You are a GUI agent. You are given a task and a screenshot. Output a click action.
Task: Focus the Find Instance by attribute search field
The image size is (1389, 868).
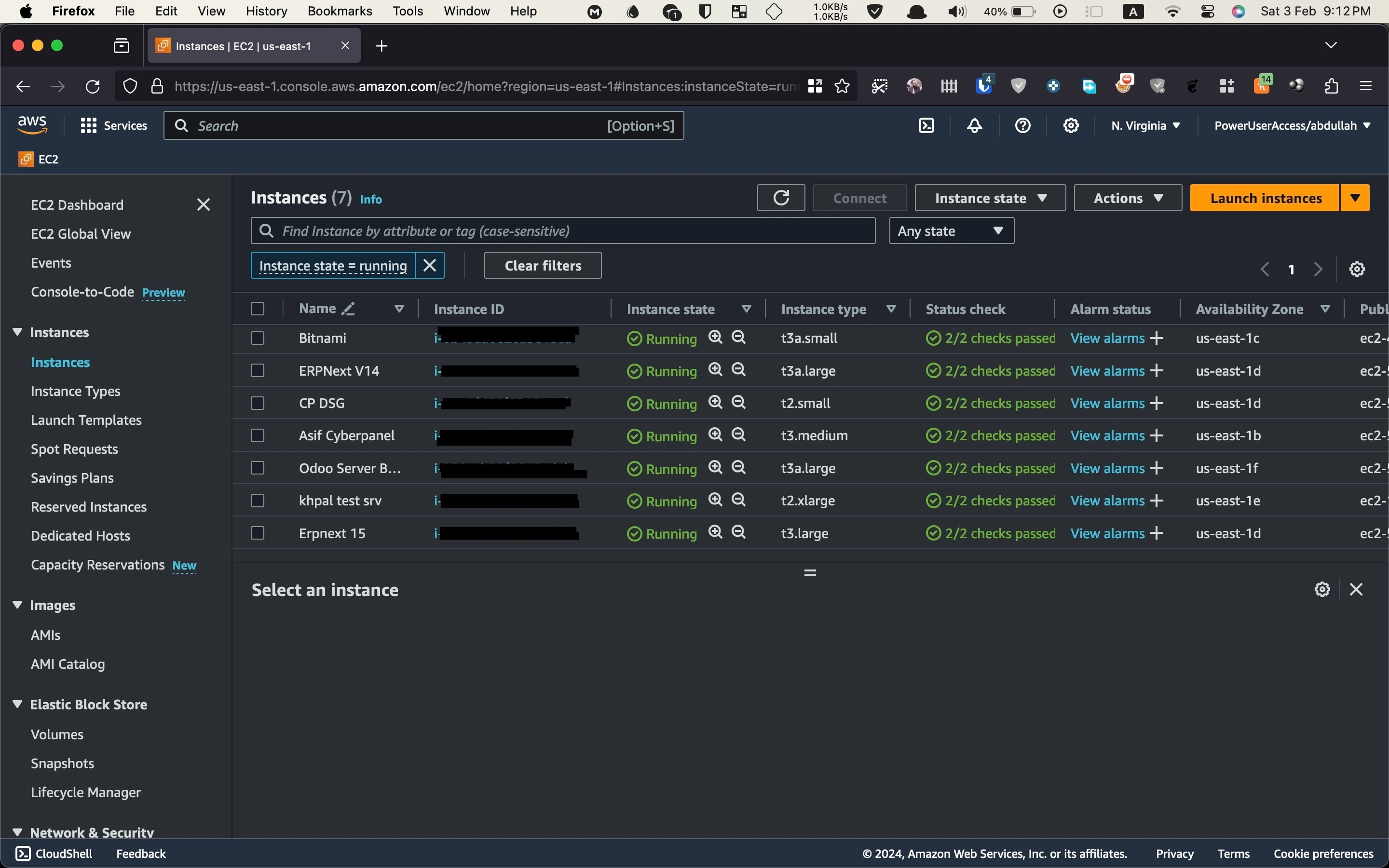pyautogui.click(x=563, y=231)
